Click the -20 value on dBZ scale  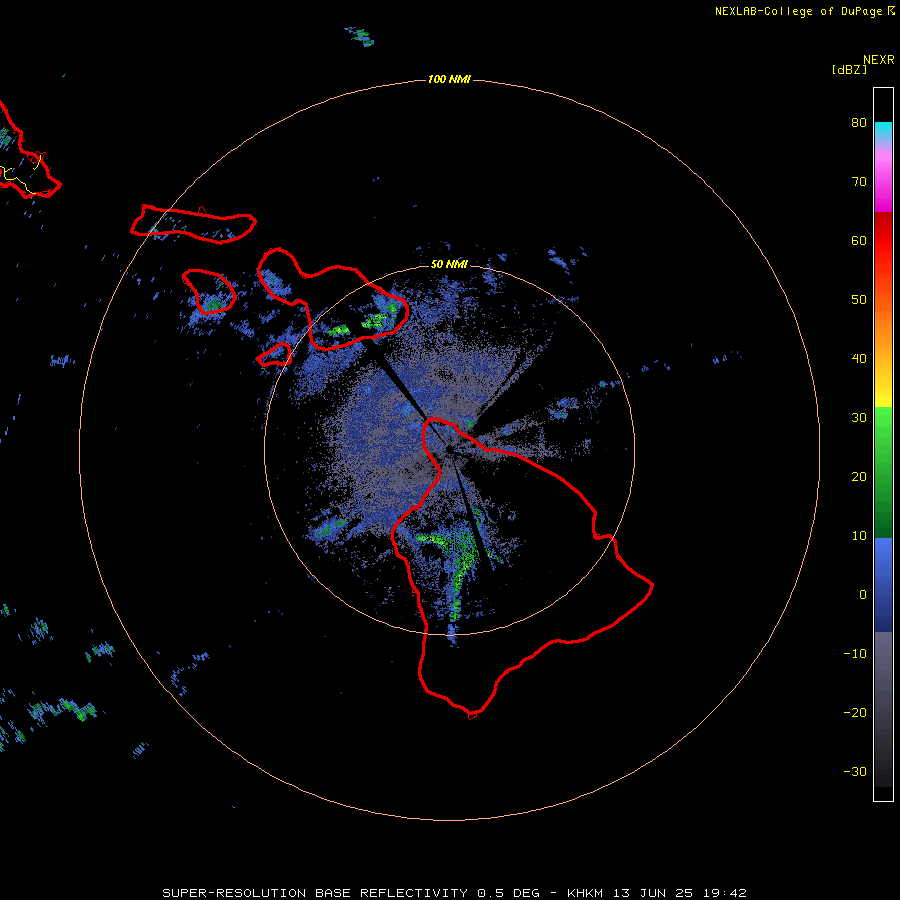click(855, 713)
